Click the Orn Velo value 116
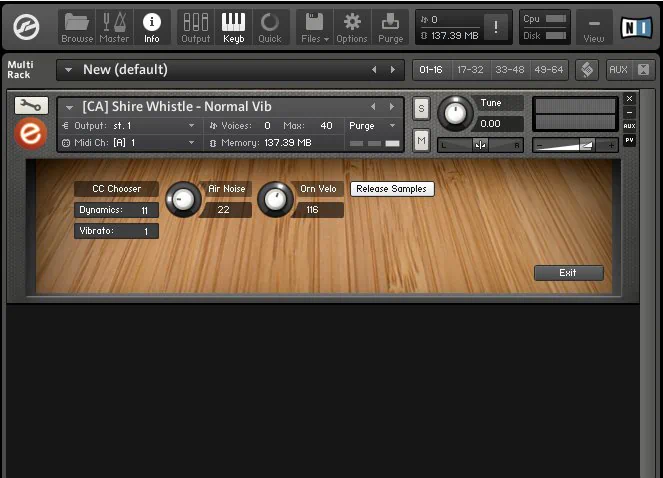The width and height of the screenshot is (663, 478). click(x=314, y=209)
